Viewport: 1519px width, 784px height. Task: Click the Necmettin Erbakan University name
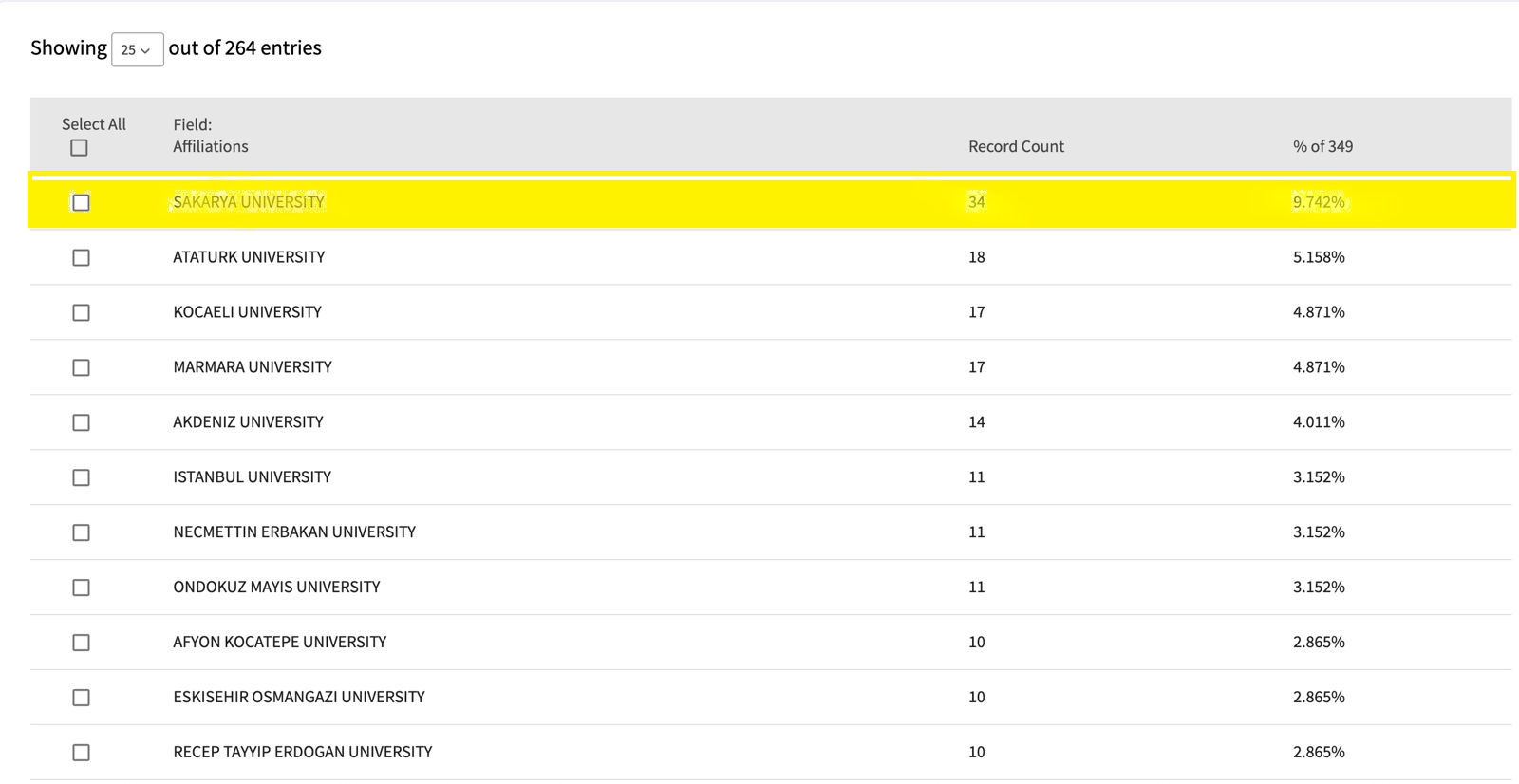pos(294,532)
